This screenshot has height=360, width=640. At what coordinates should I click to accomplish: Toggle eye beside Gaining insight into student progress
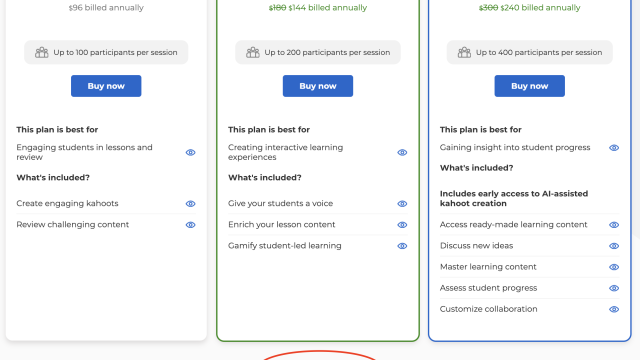pos(614,148)
